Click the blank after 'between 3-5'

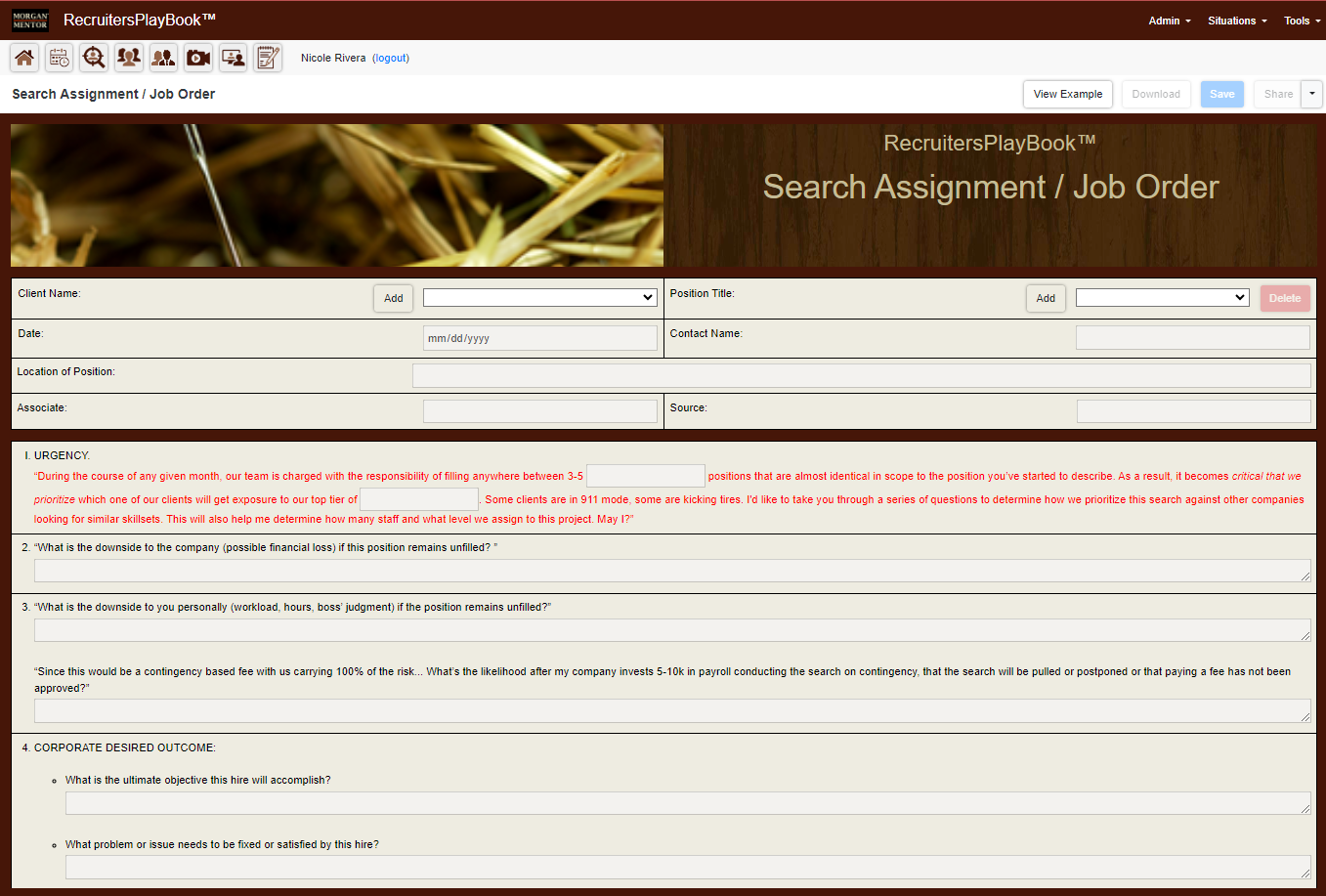point(646,476)
